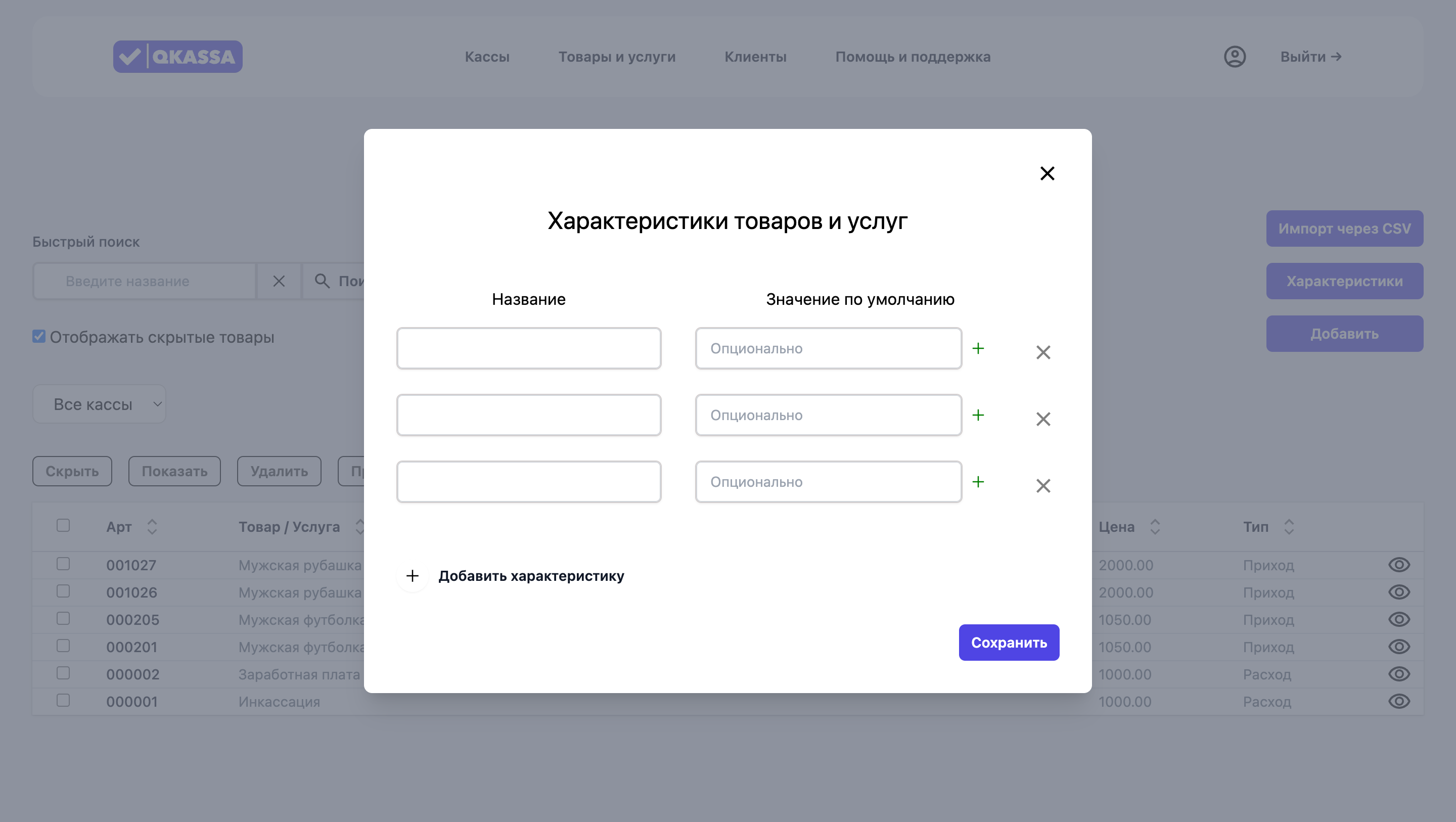The image size is (1456, 822).
Task: Click the QKASSA logo
Action: click(177, 57)
